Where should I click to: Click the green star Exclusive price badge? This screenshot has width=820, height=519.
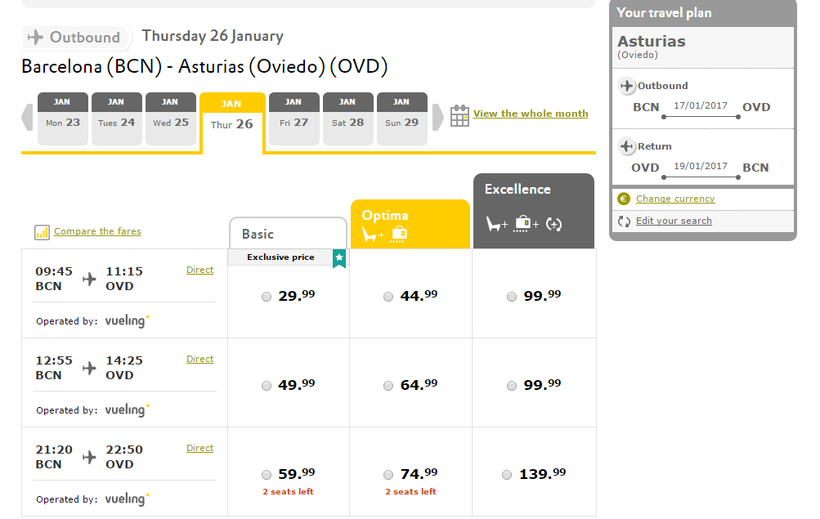(x=339, y=258)
